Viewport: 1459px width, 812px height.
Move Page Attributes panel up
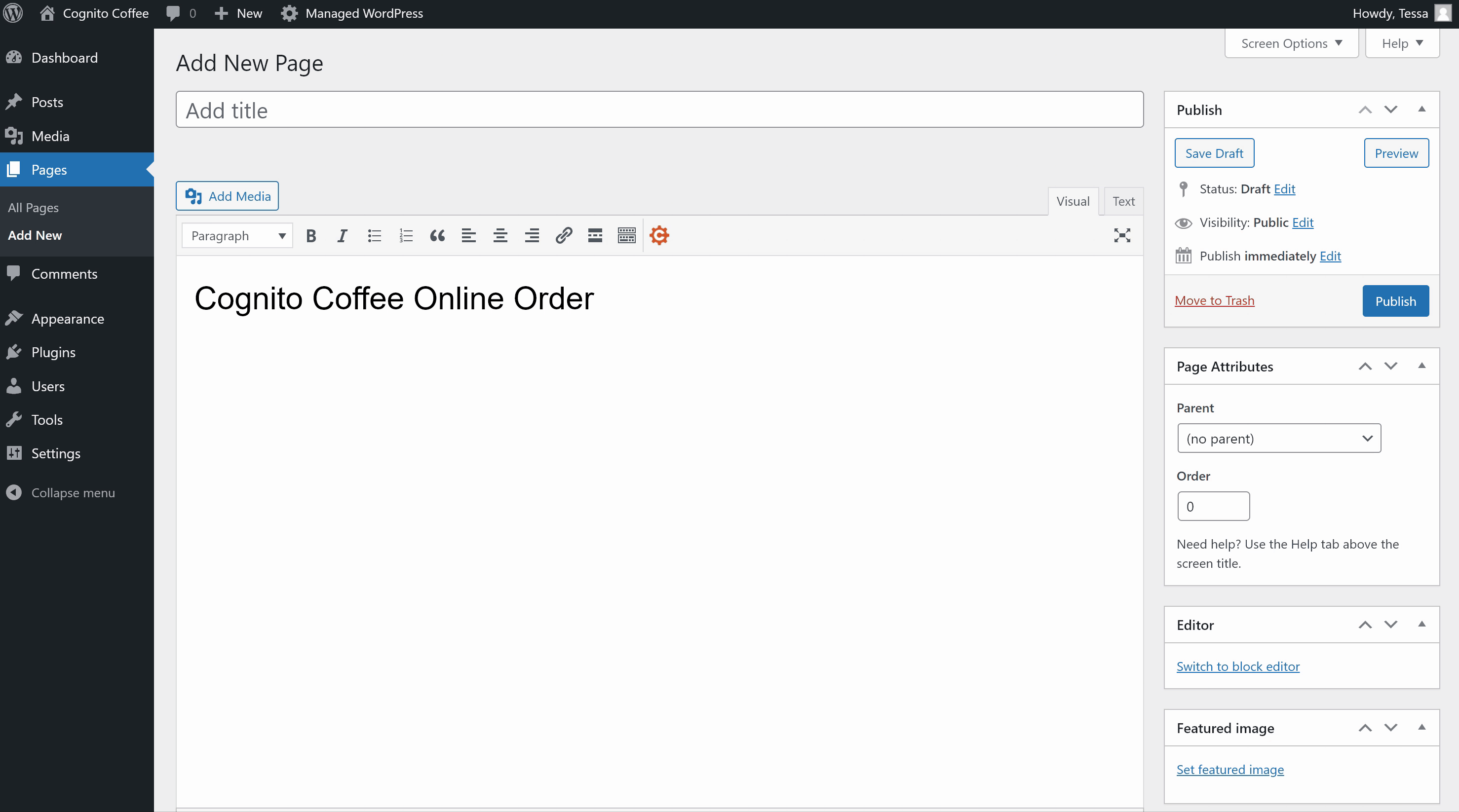click(1365, 367)
